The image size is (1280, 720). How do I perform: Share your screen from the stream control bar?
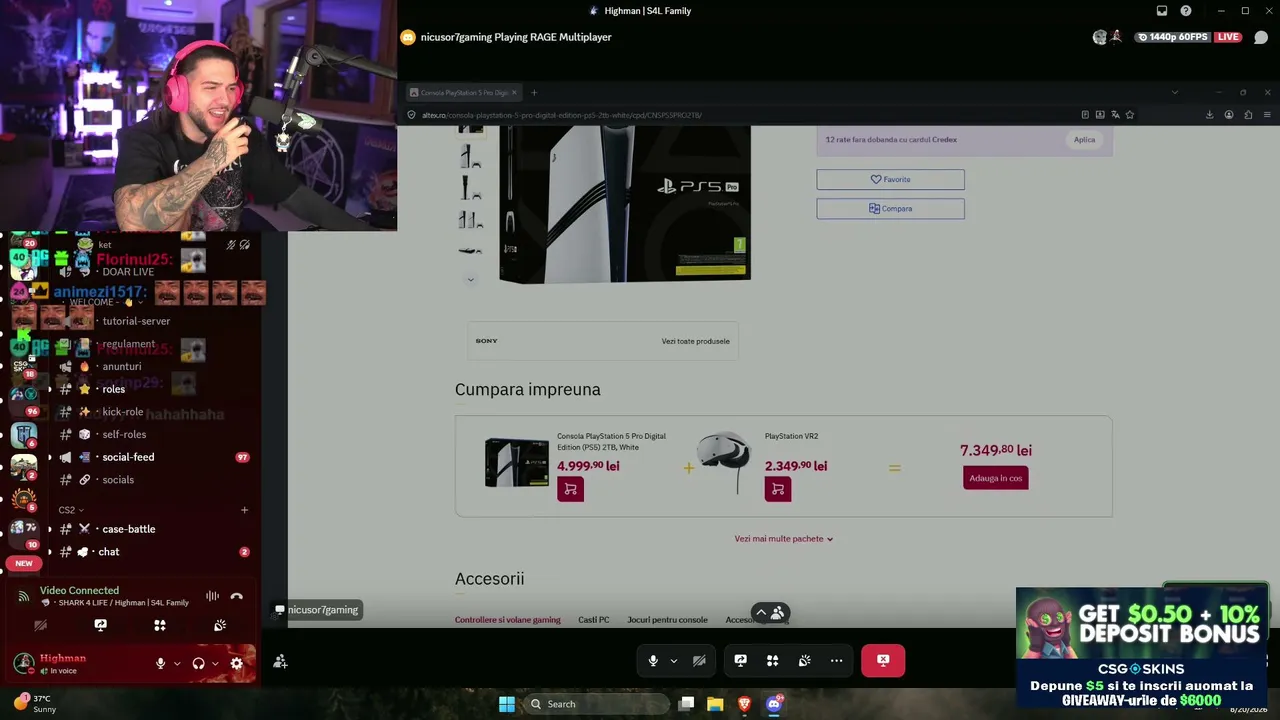[740, 660]
